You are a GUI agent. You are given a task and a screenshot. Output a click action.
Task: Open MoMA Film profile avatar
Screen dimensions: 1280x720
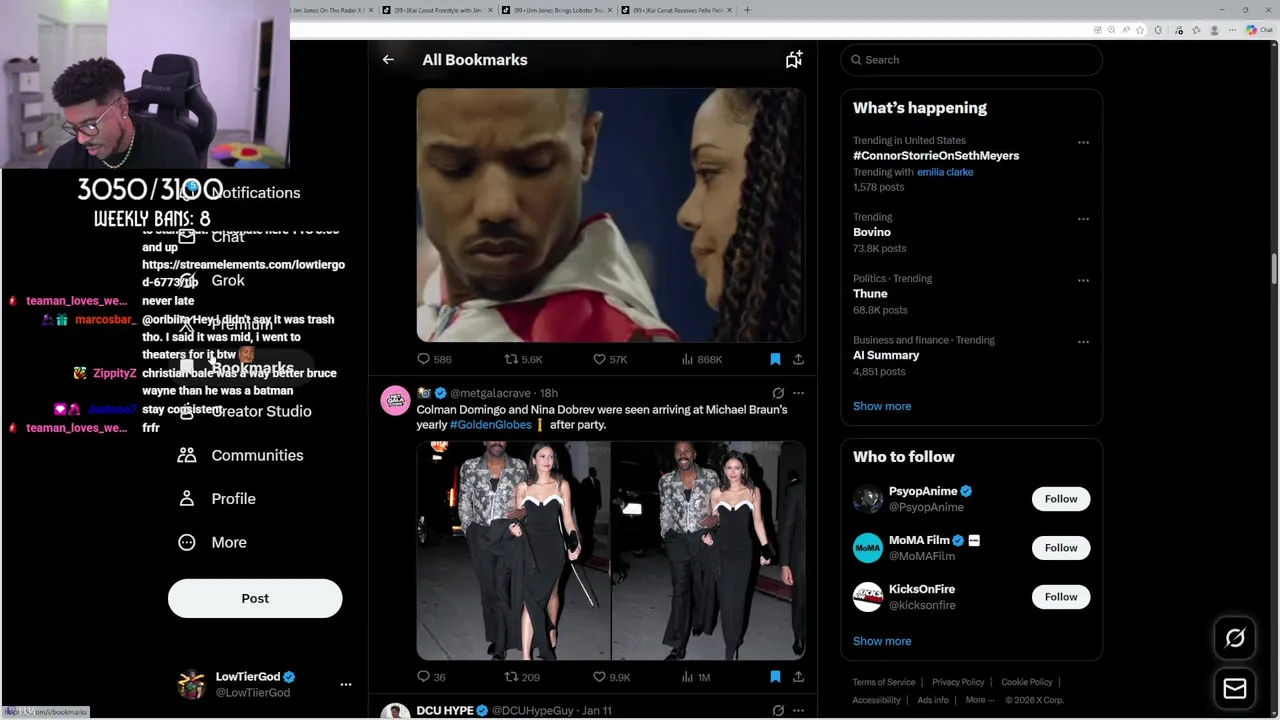tap(868, 548)
